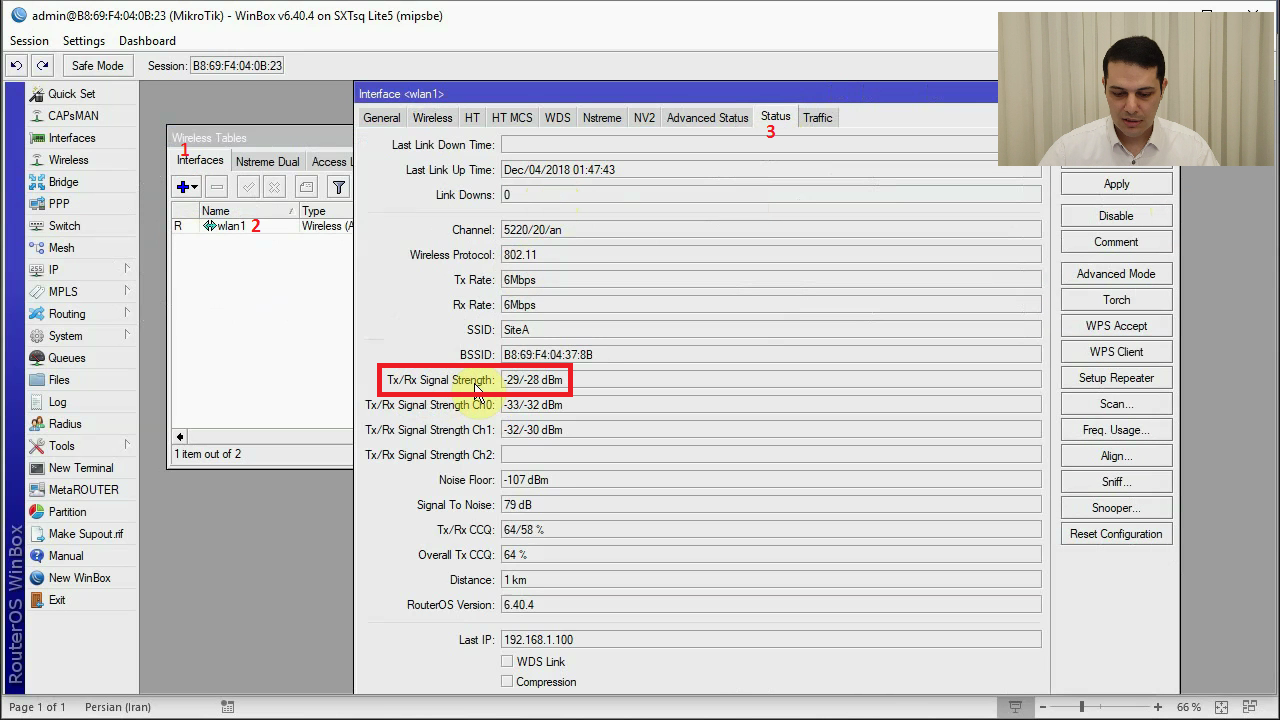1280x720 pixels.
Task: Click the Setup Repeater button
Action: 1116,378
